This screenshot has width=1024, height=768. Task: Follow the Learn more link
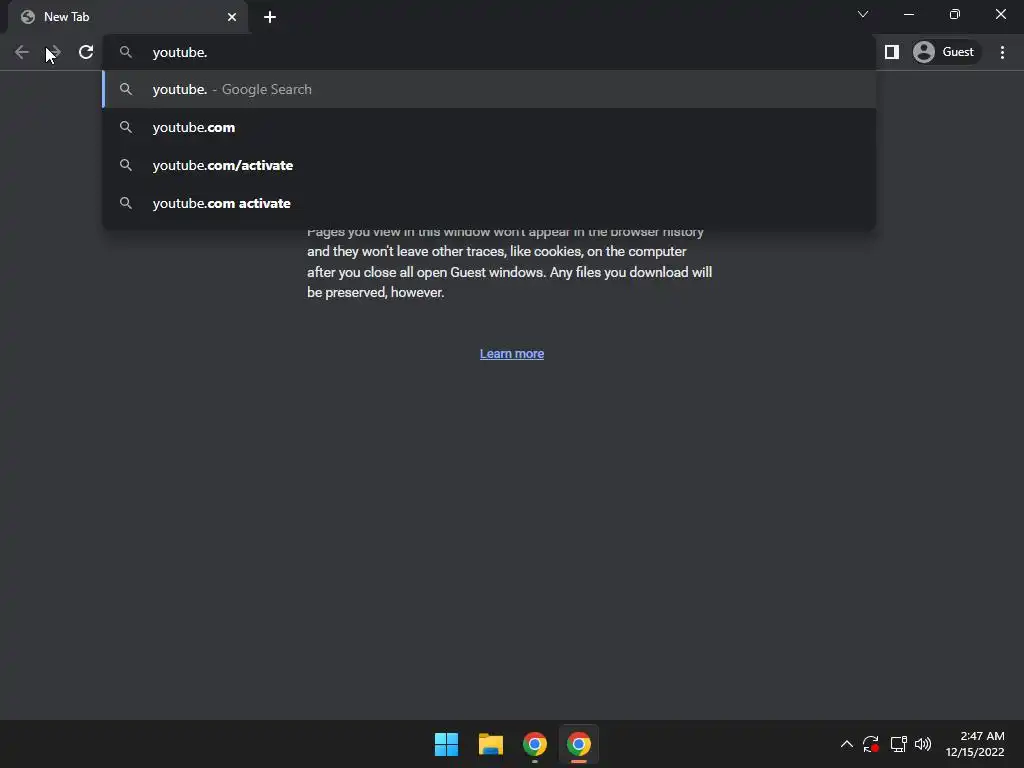[512, 354]
